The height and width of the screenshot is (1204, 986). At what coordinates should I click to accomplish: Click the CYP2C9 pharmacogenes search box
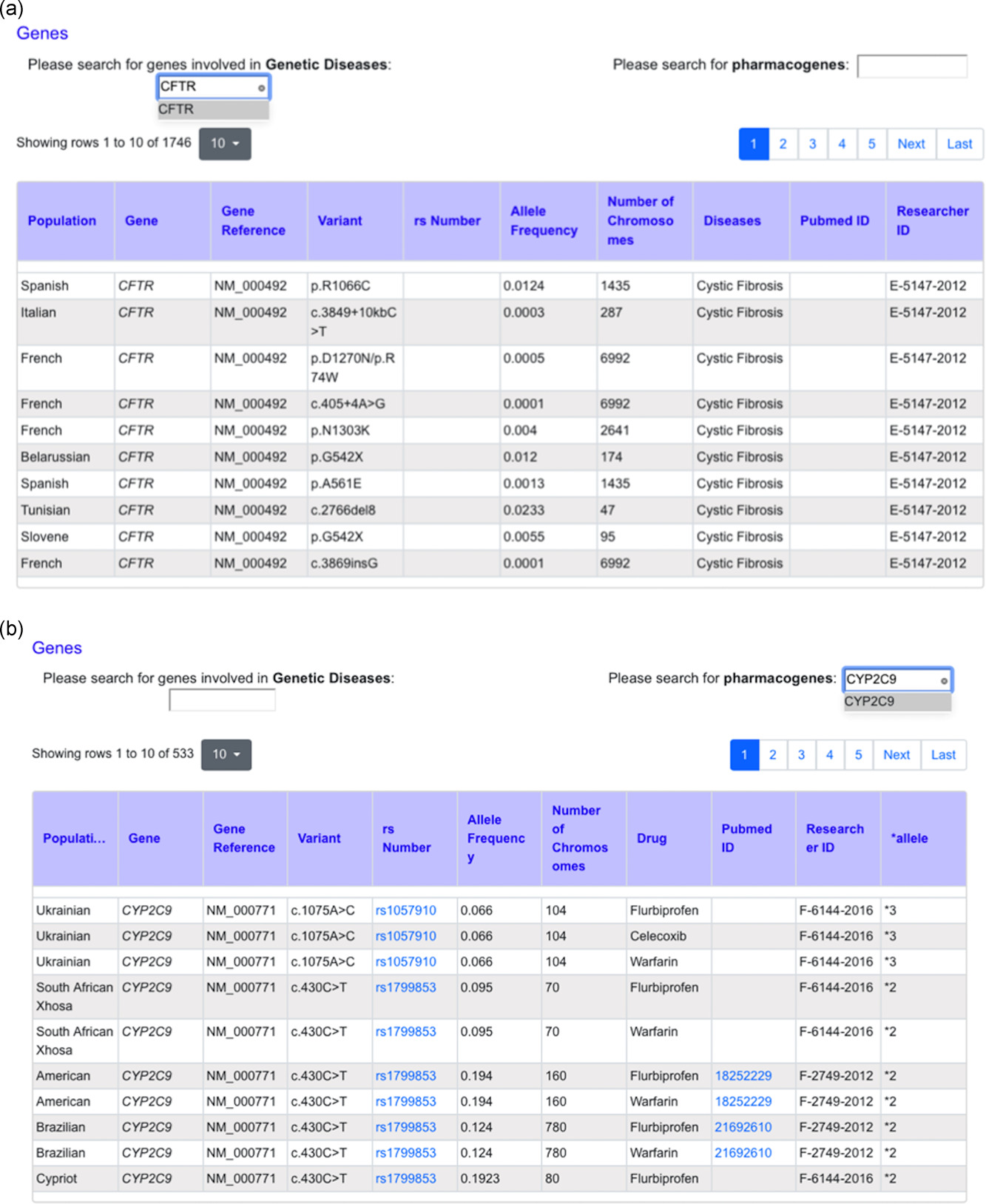point(897,680)
